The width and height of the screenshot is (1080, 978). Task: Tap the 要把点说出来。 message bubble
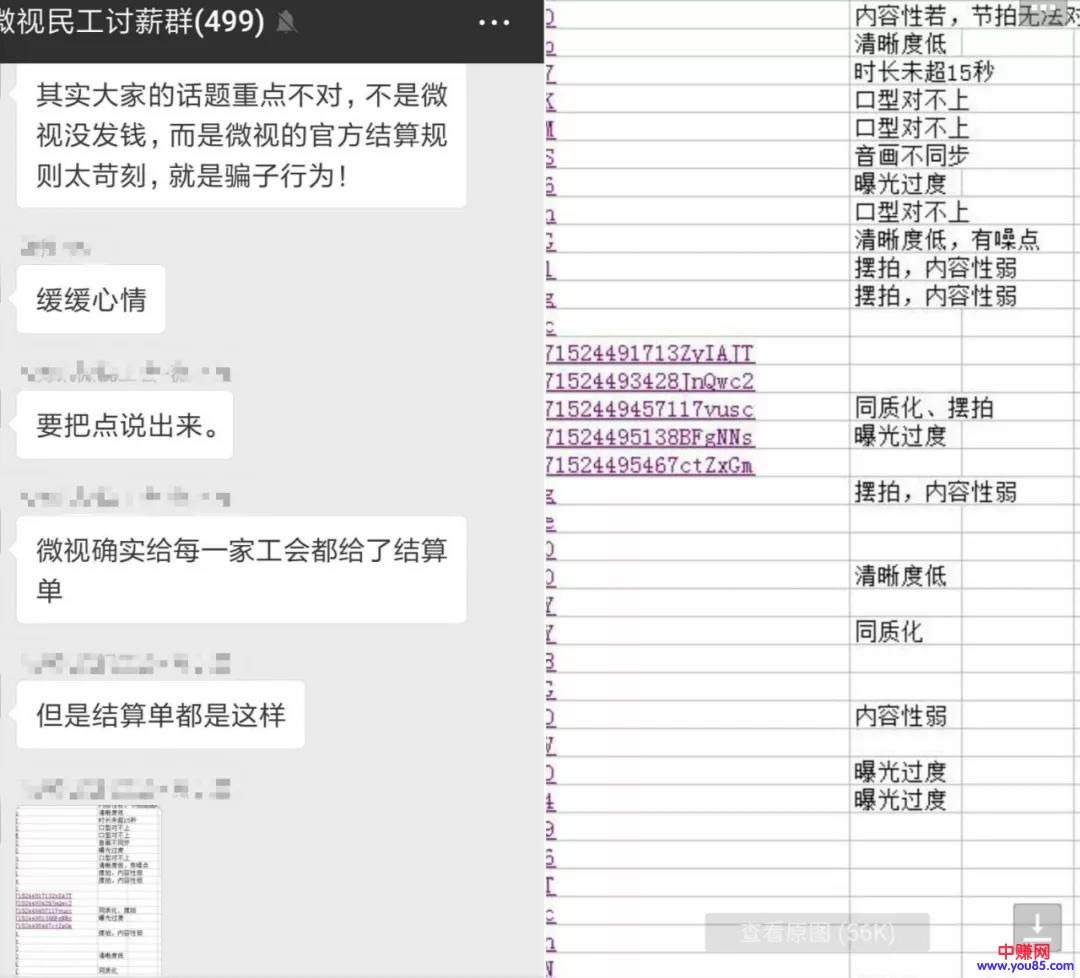pyautogui.click(x=125, y=425)
